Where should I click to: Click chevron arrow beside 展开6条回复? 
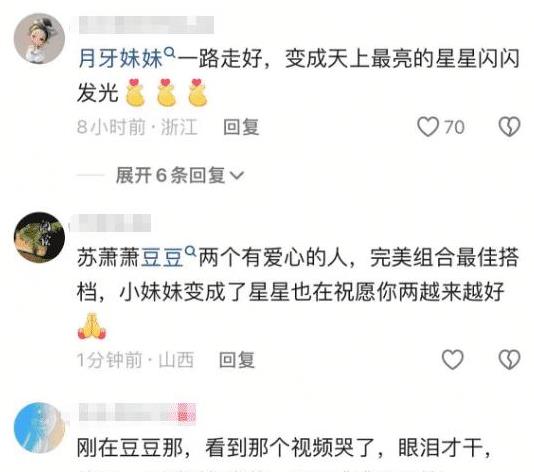coord(237,176)
